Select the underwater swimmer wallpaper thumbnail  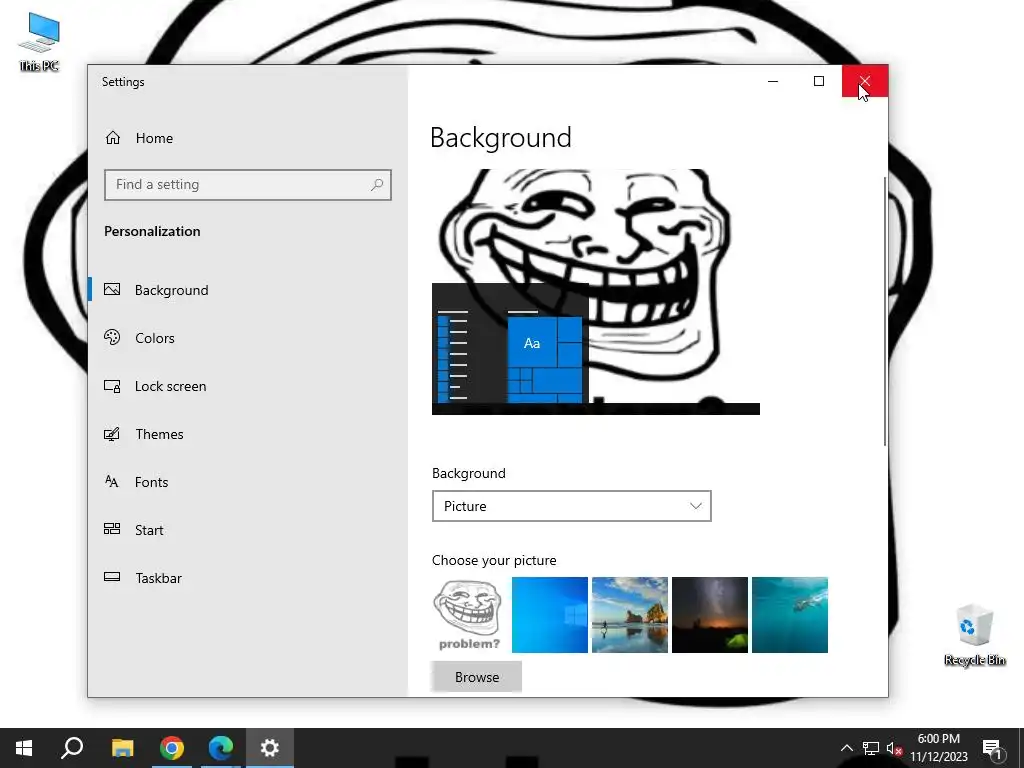pos(790,615)
